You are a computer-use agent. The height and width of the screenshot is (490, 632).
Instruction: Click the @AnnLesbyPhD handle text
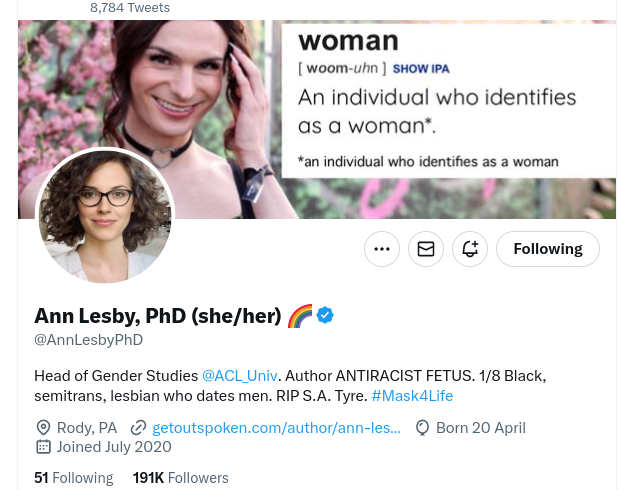pos(89,340)
